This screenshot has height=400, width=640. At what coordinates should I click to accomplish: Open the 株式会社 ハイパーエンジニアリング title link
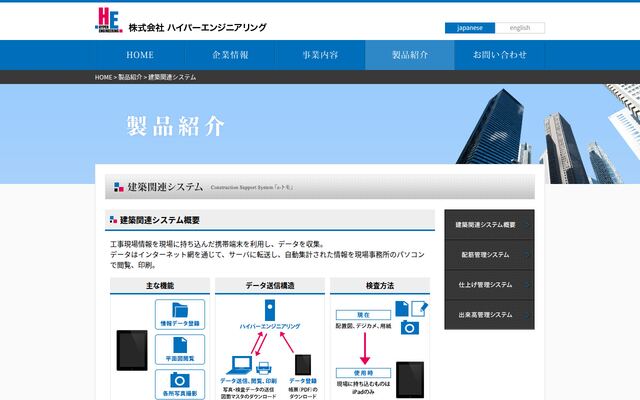(x=198, y=27)
